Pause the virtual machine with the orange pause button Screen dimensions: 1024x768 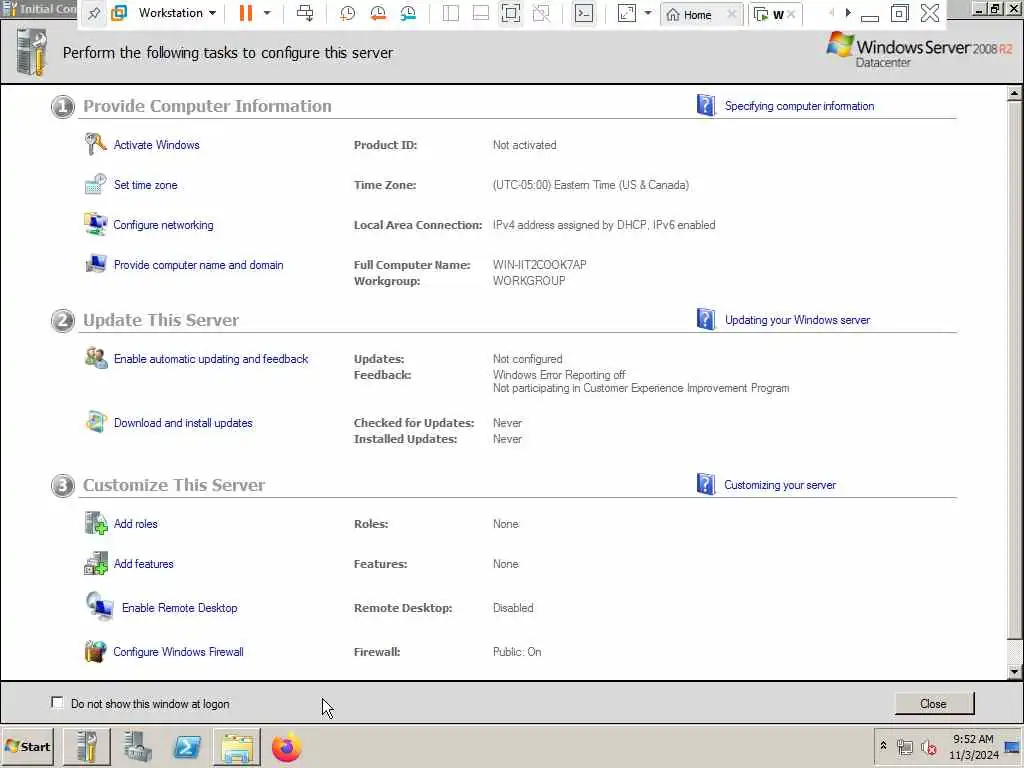pos(246,13)
